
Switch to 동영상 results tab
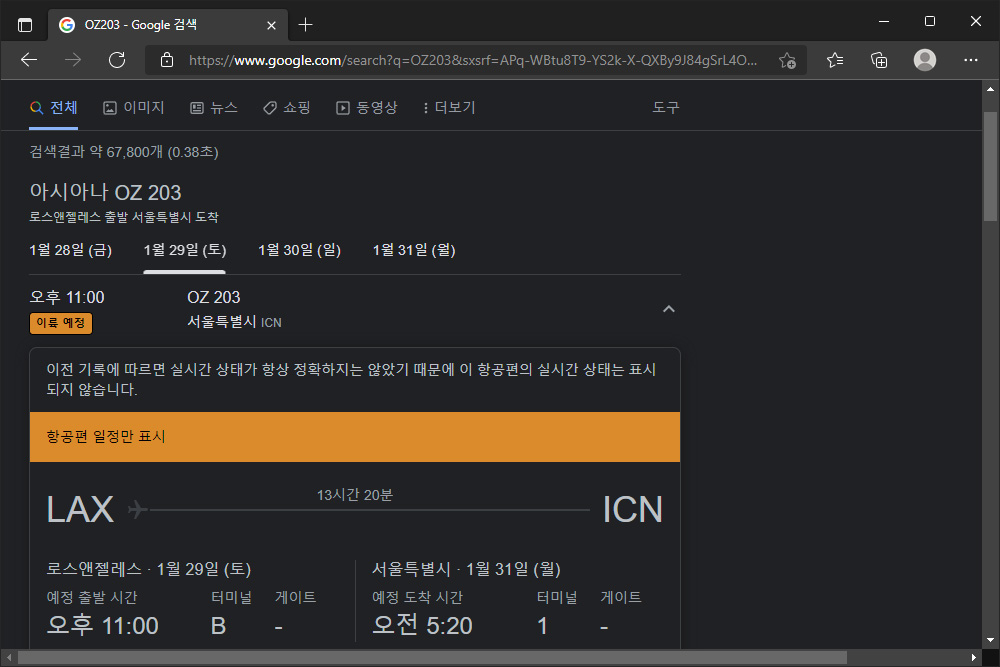click(x=367, y=108)
